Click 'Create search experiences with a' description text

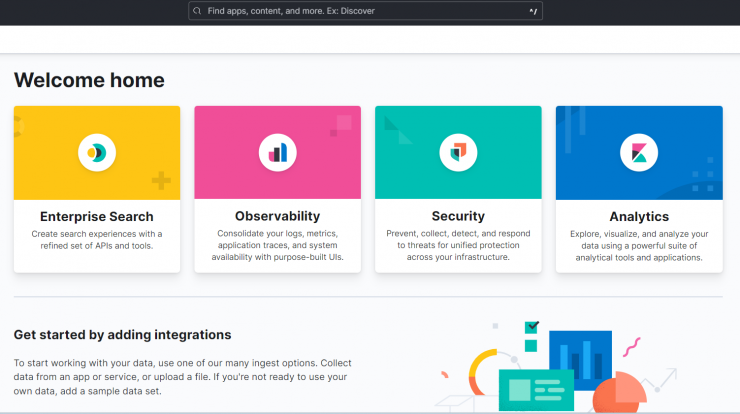pos(97,234)
